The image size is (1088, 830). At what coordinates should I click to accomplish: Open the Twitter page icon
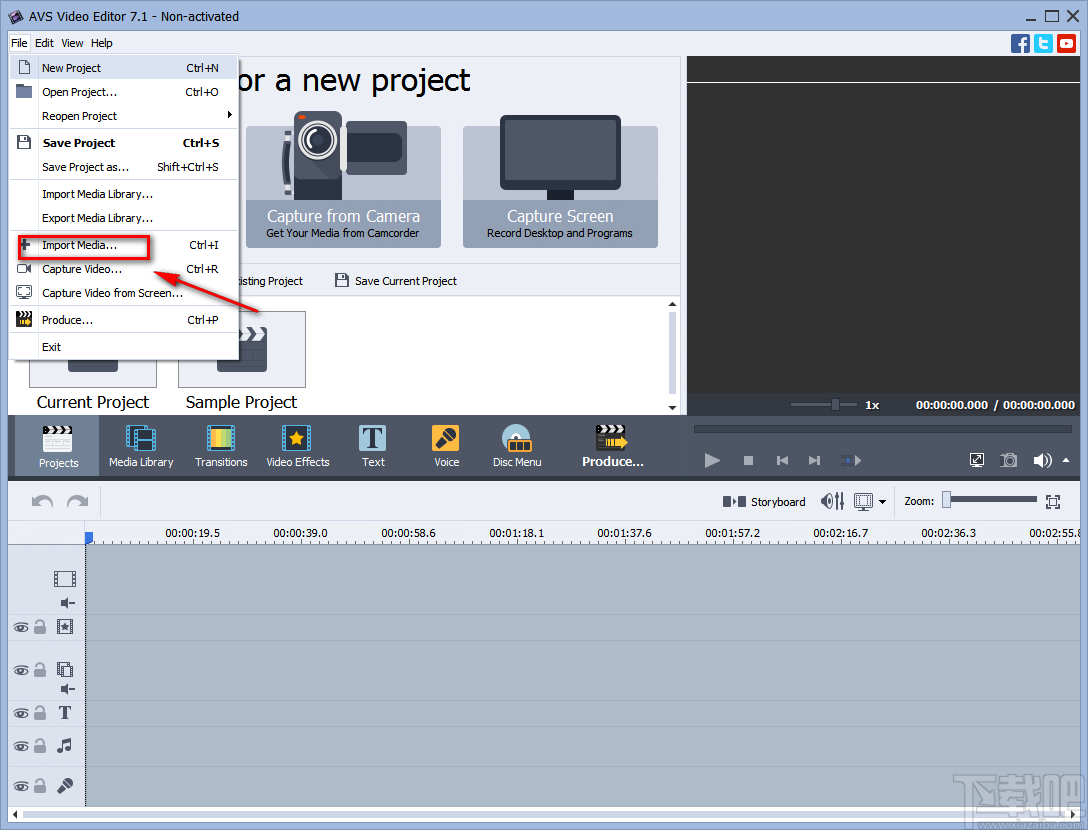tap(1043, 43)
